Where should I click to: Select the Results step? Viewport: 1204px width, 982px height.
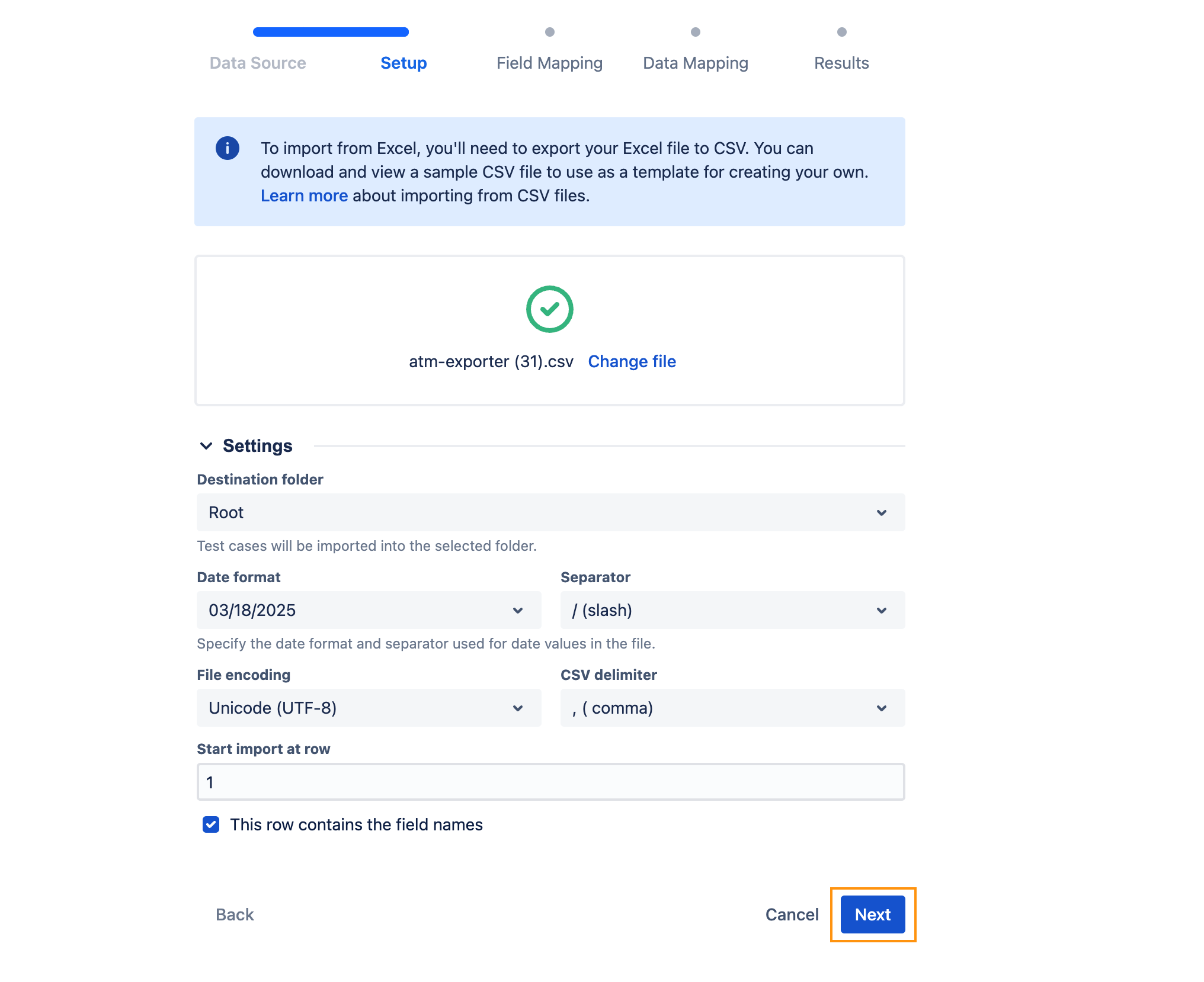coord(841,63)
